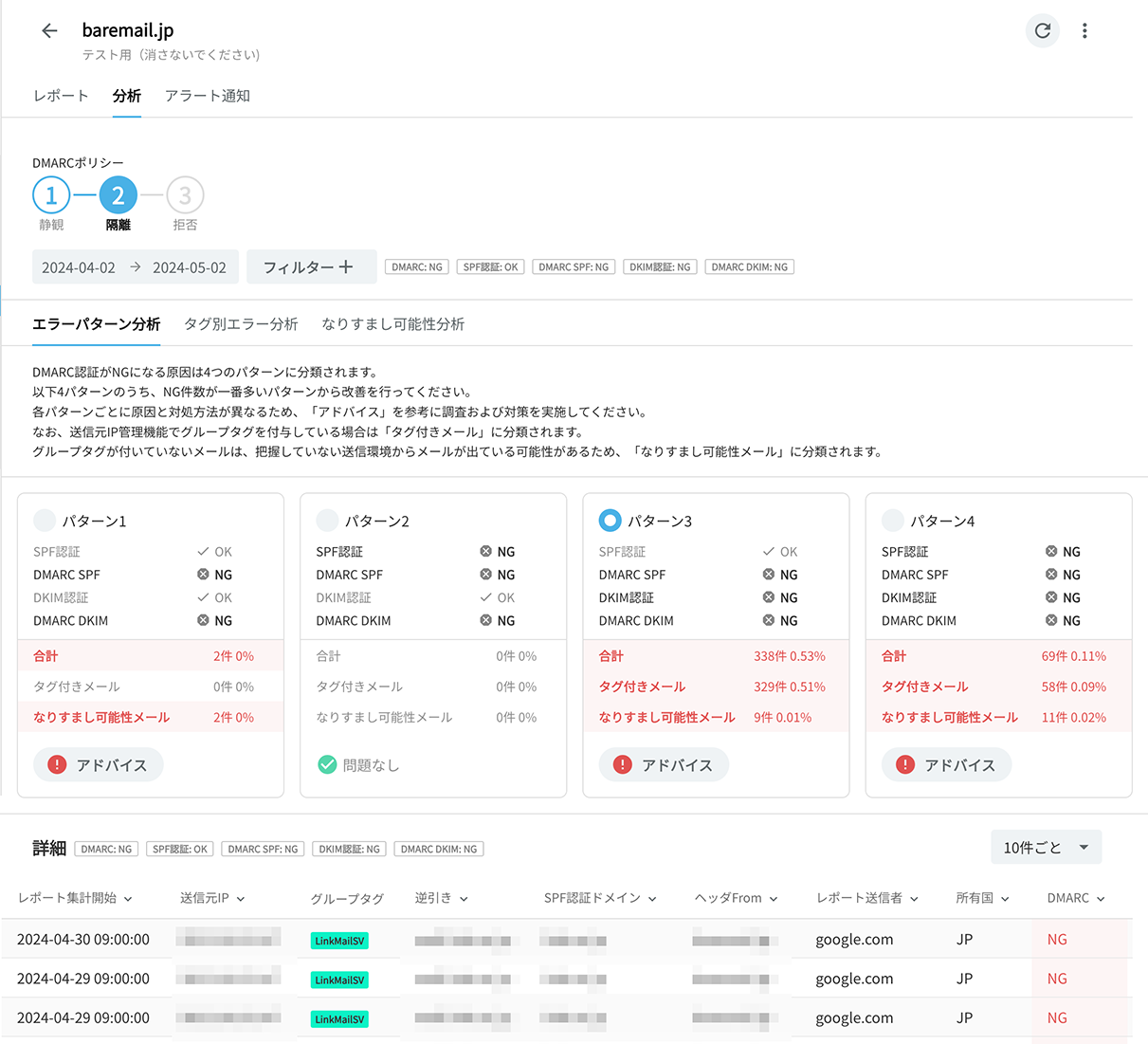
Task: Click red exclamation icon in パターン1 advice
Action: tap(57, 764)
